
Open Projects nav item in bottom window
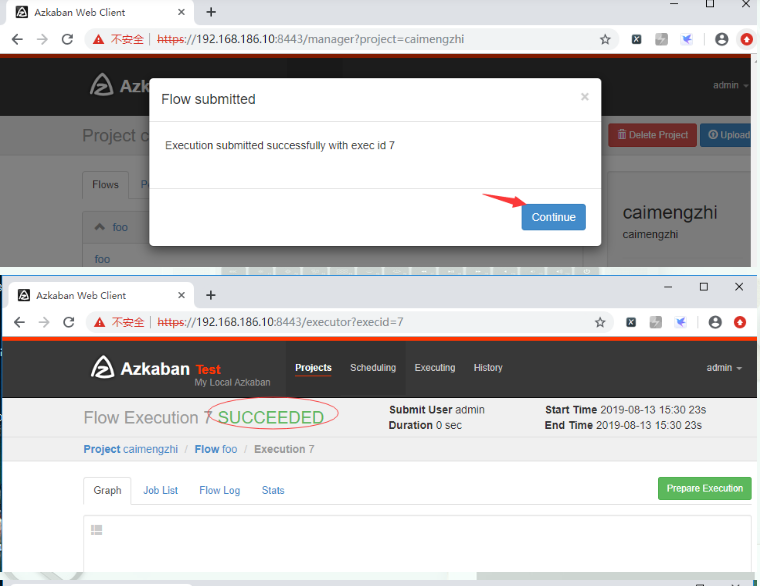point(313,368)
